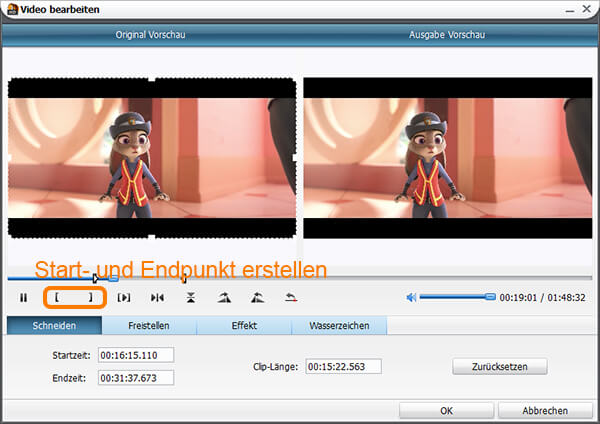Click the 00:19:01 / 01:48:32 time display
Screen dimensions: 600x424
(542, 297)
